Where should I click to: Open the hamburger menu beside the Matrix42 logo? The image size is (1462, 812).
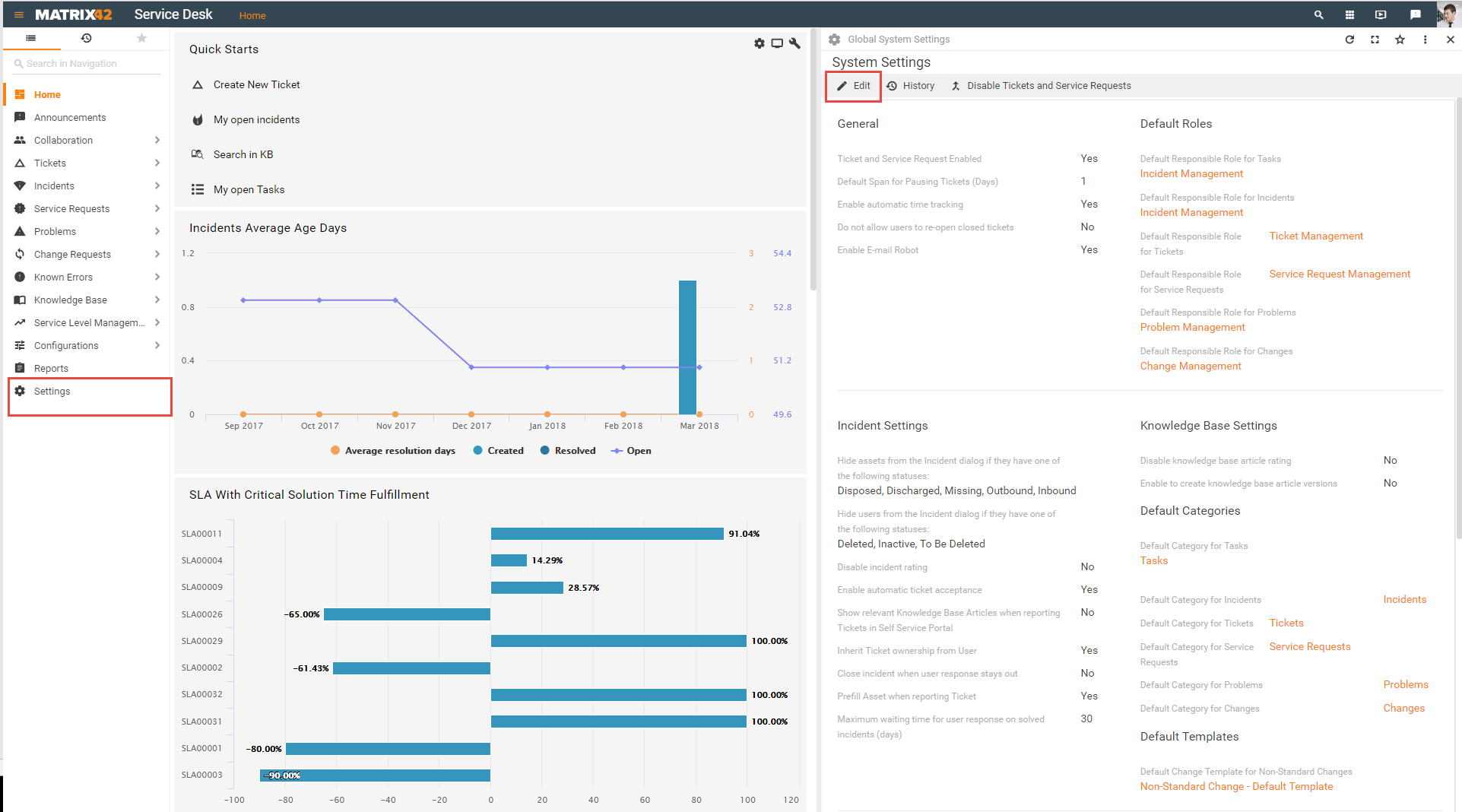[x=19, y=14]
